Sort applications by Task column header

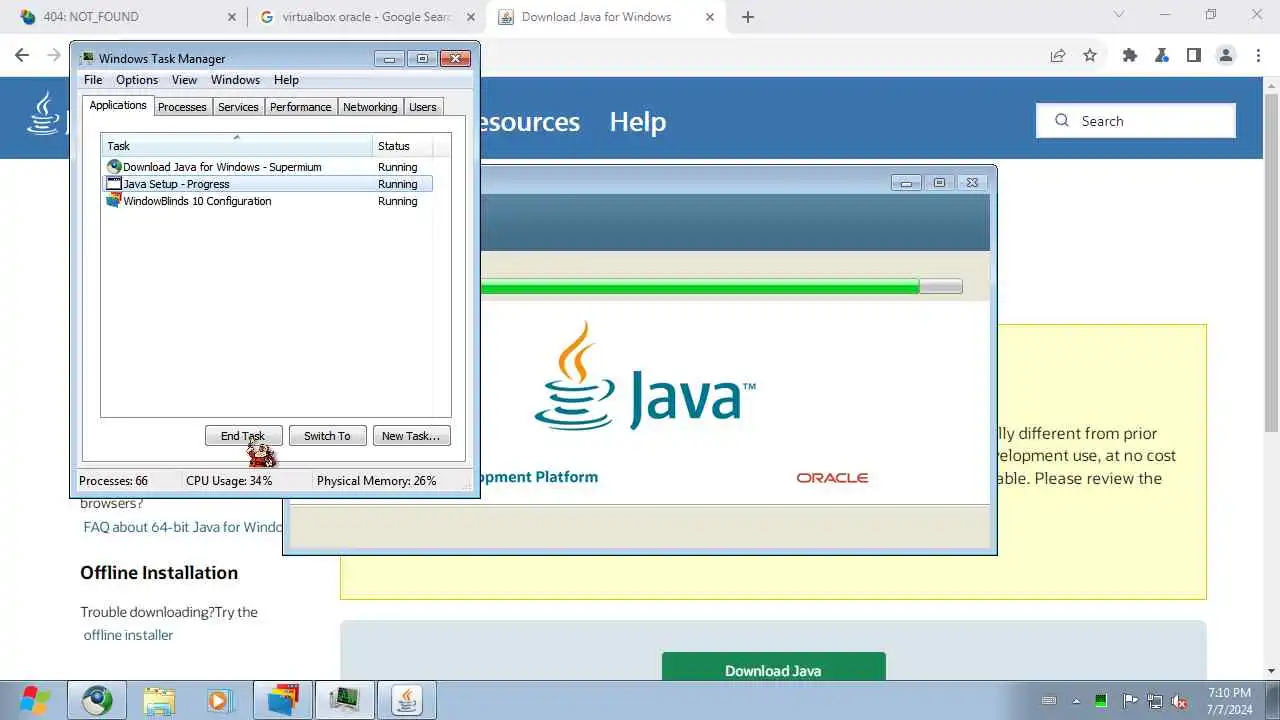pyautogui.click(x=237, y=146)
